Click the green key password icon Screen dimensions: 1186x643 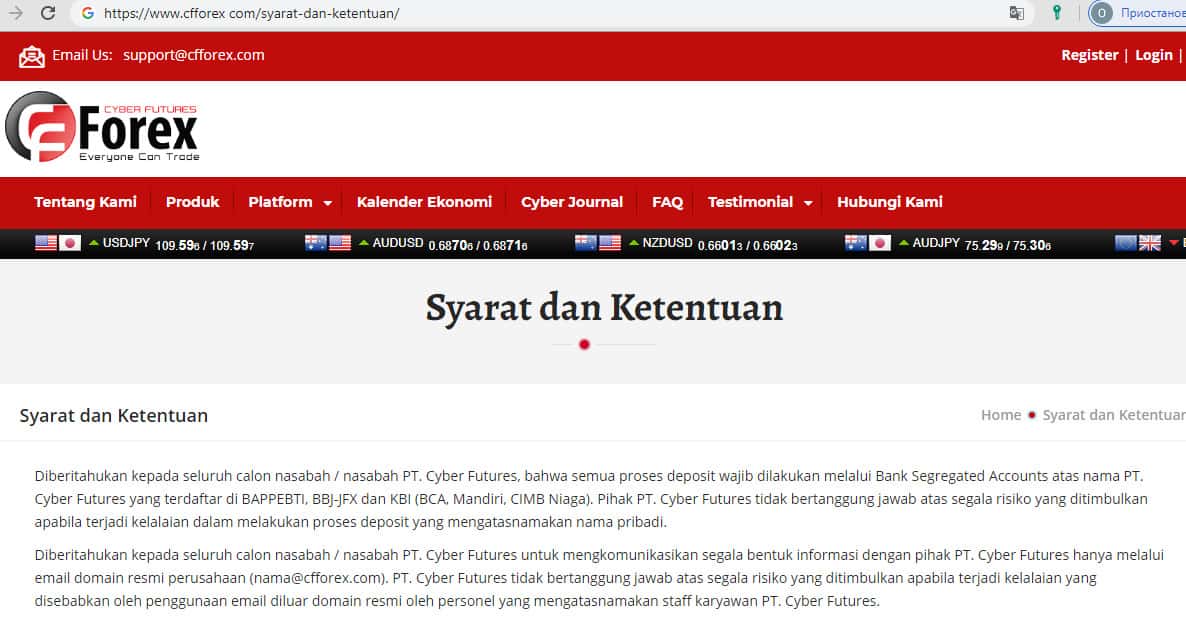coord(1057,12)
